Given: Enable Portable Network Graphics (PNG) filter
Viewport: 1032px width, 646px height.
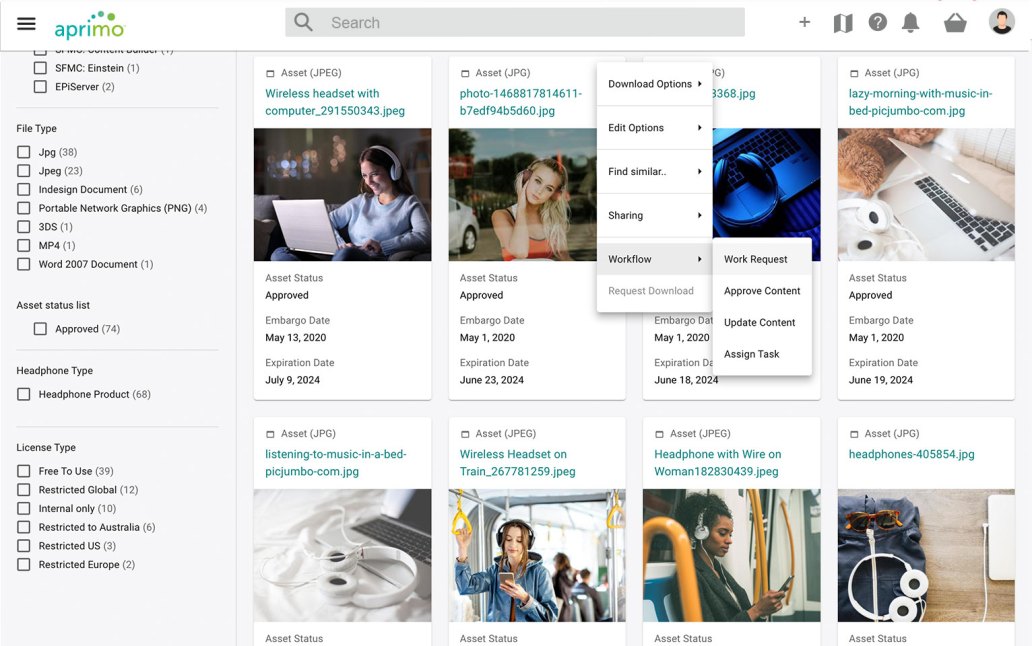Looking at the screenshot, I should [x=24, y=208].
